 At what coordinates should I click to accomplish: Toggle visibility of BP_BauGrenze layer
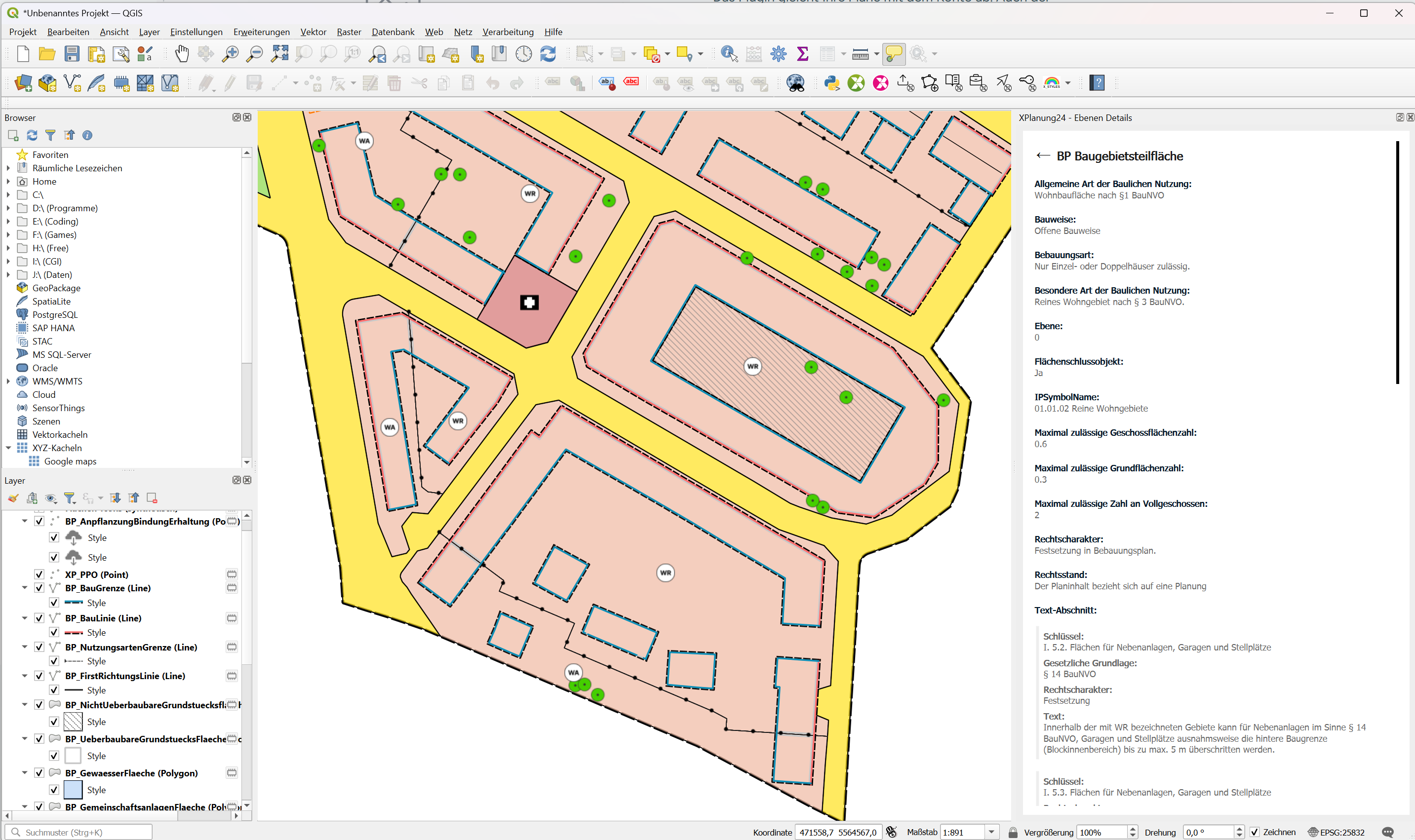39,587
